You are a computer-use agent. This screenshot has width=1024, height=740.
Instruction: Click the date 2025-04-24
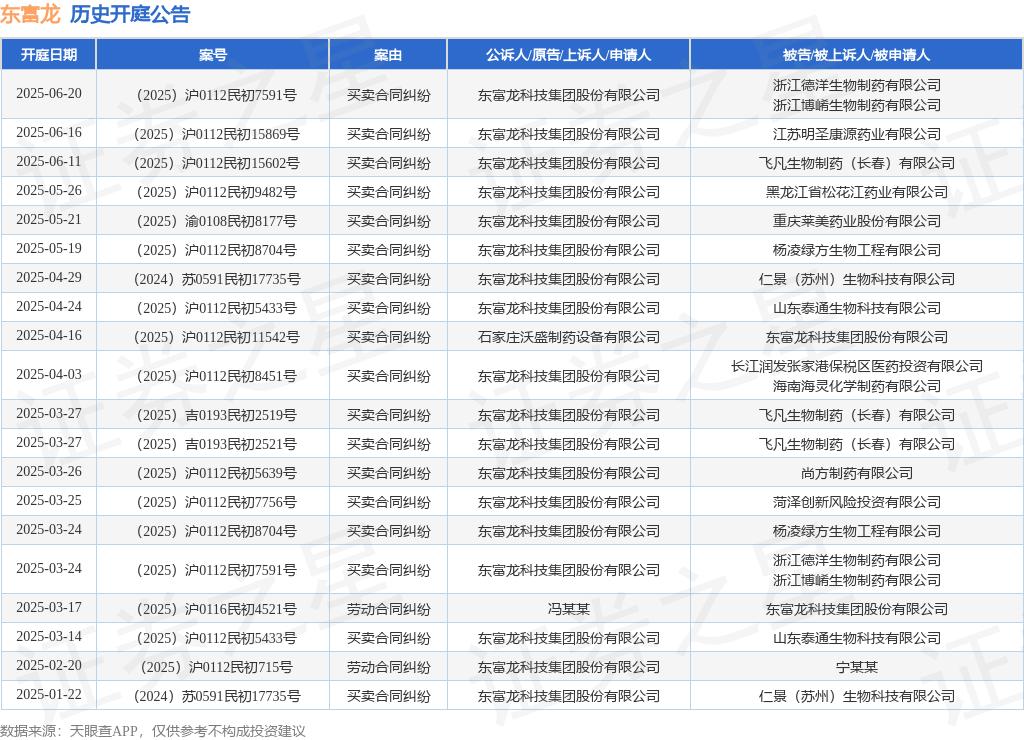click(x=49, y=306)
